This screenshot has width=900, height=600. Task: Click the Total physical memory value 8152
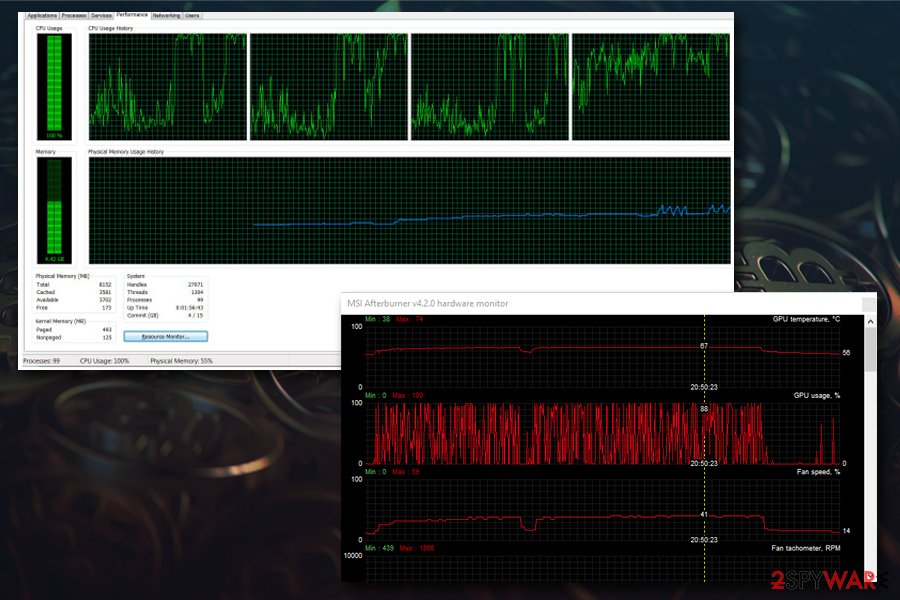[x=105, y=285]
